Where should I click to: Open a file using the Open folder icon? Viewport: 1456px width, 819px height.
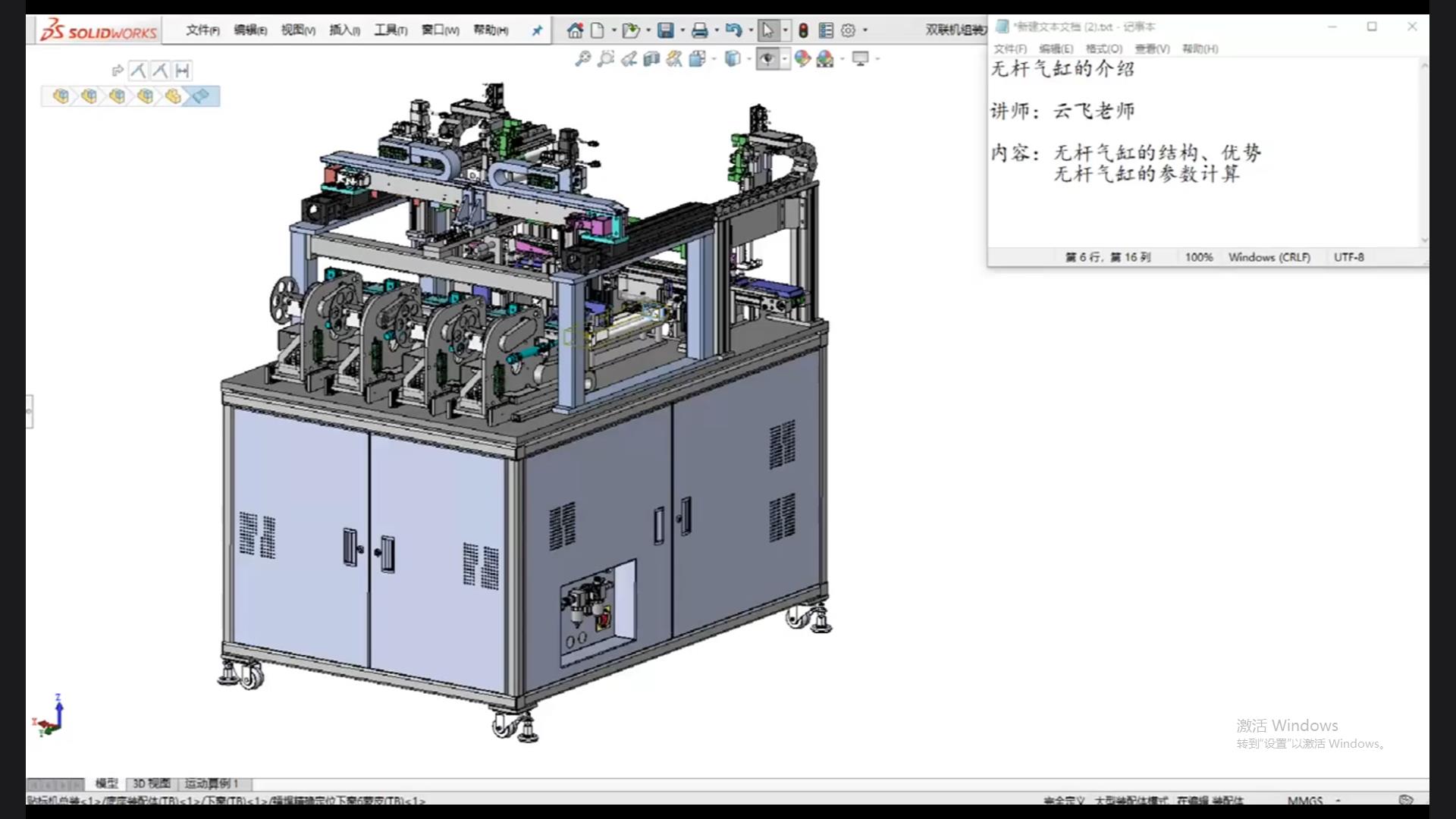click(630, 30)
